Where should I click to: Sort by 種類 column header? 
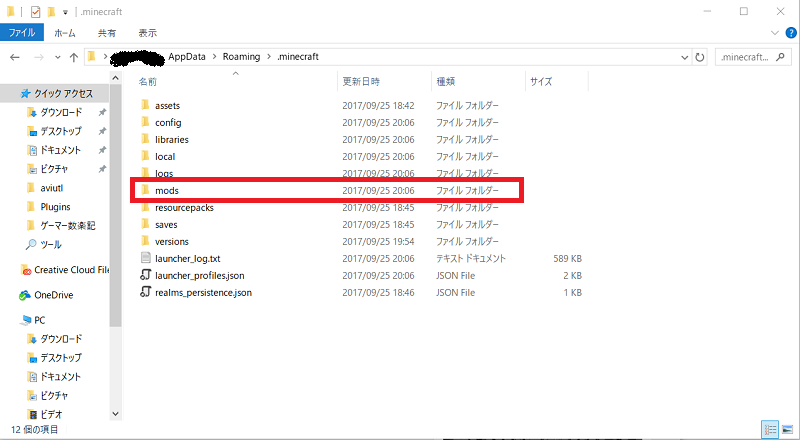point(445,82)
